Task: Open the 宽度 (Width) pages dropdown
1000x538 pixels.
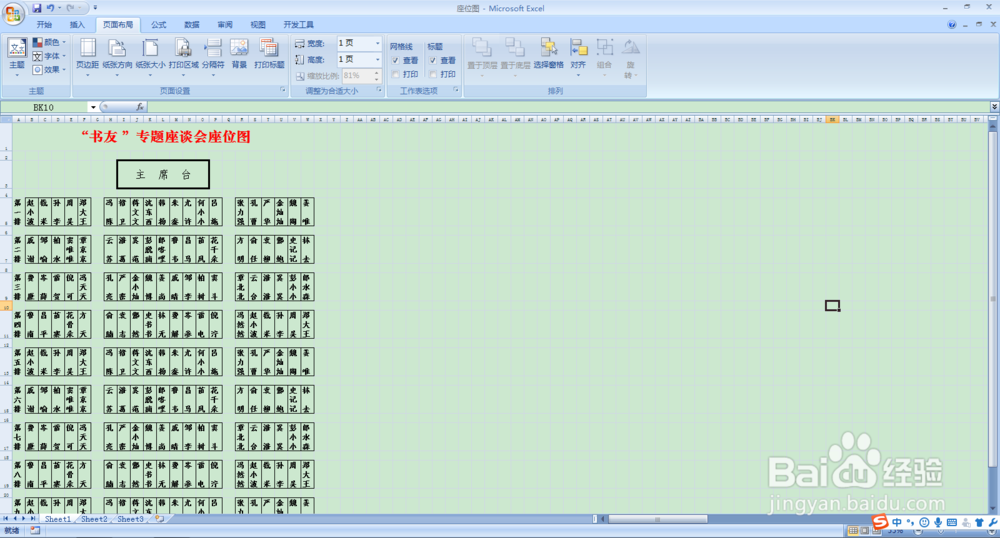Action: (378, 43)
